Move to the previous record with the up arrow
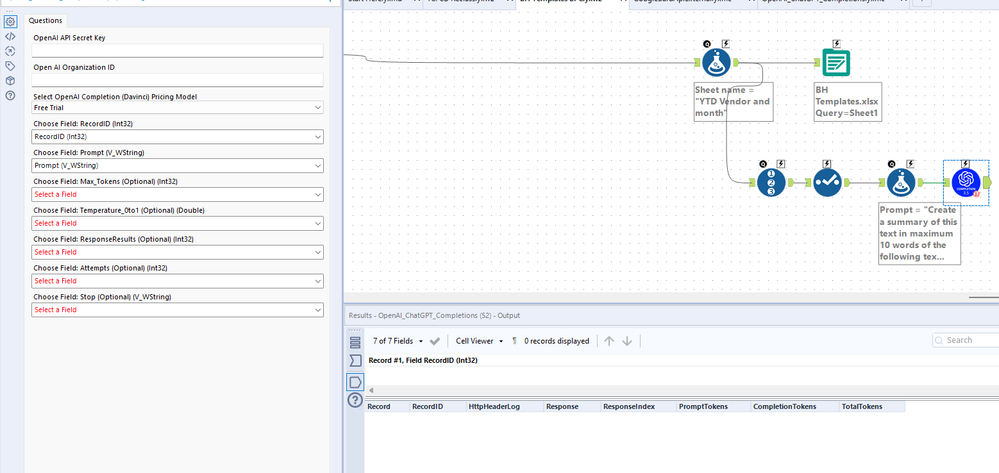Viewport: 999px width, 473px height. click(x=609, y=341)
